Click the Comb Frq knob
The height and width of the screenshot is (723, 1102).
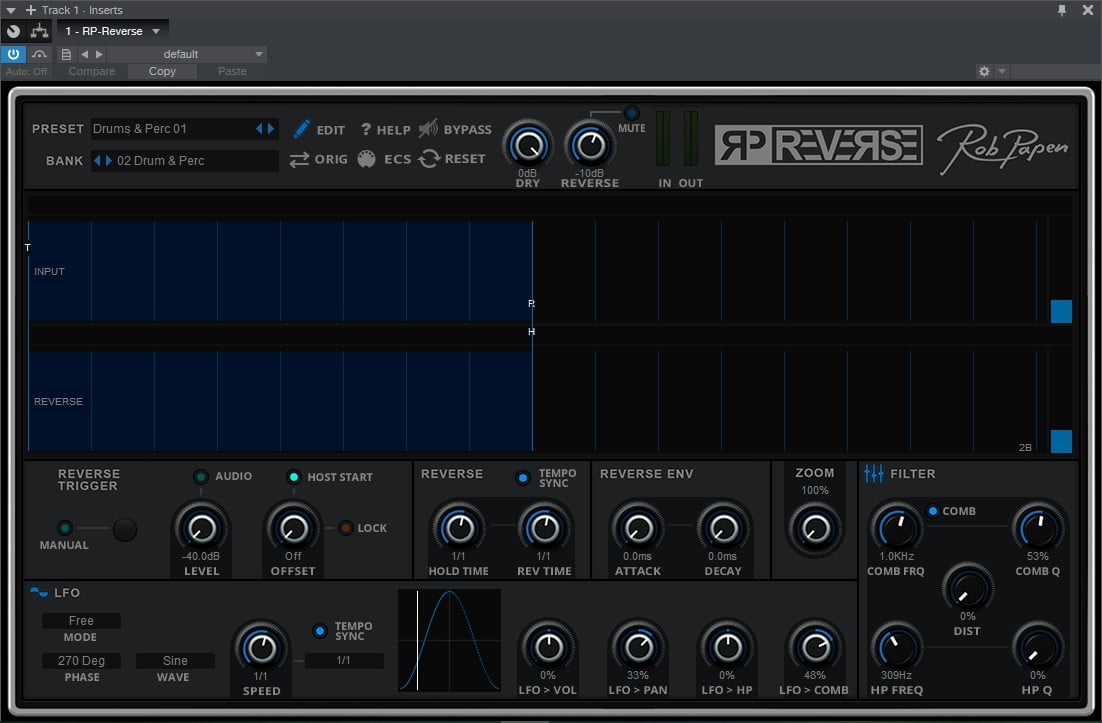[897, 528]
